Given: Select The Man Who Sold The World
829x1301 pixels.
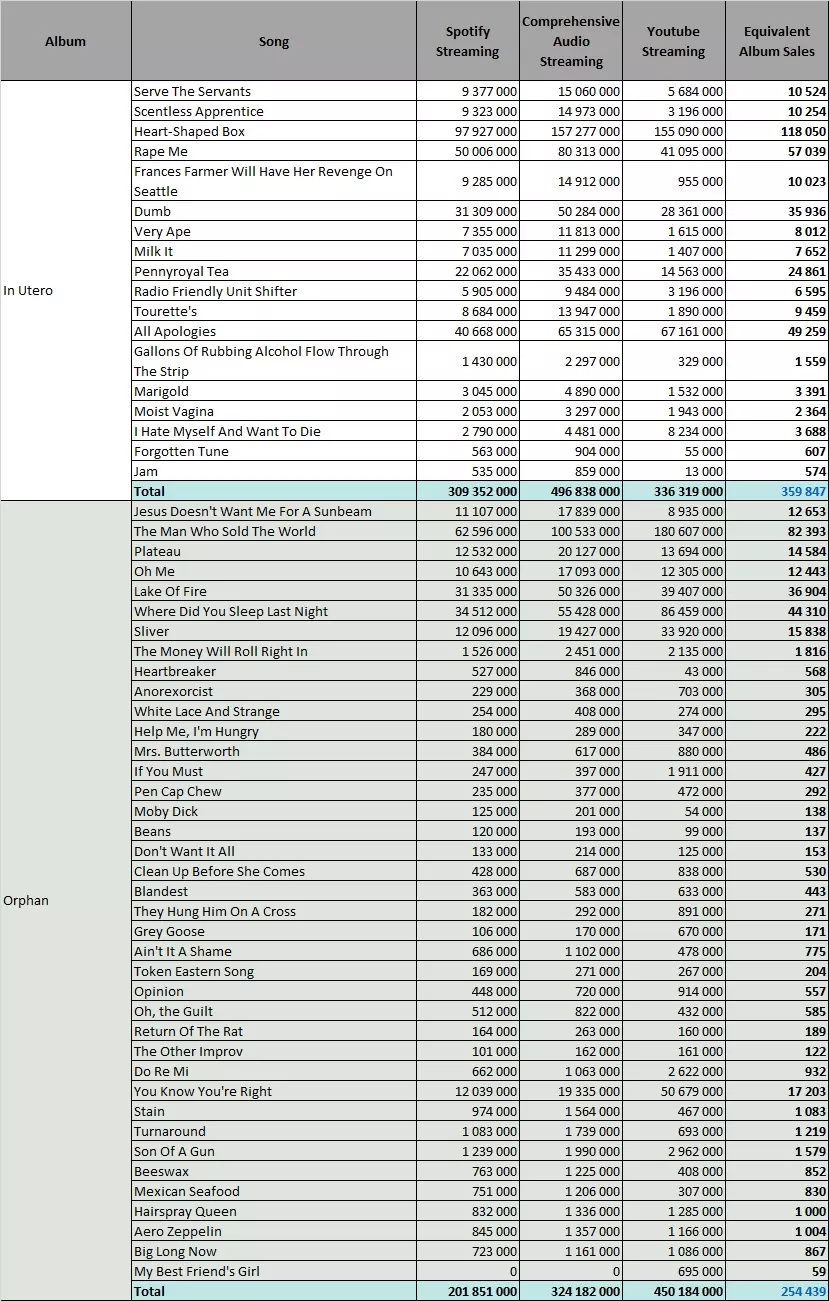Looking at the screenshot, I should (x=274, y=531).
